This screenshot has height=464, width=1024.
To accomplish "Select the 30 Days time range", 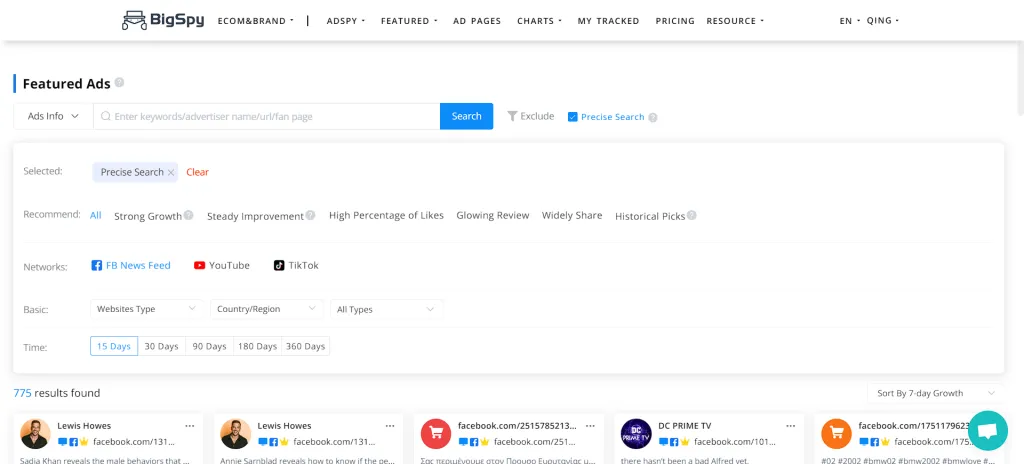I will [161, 346].
